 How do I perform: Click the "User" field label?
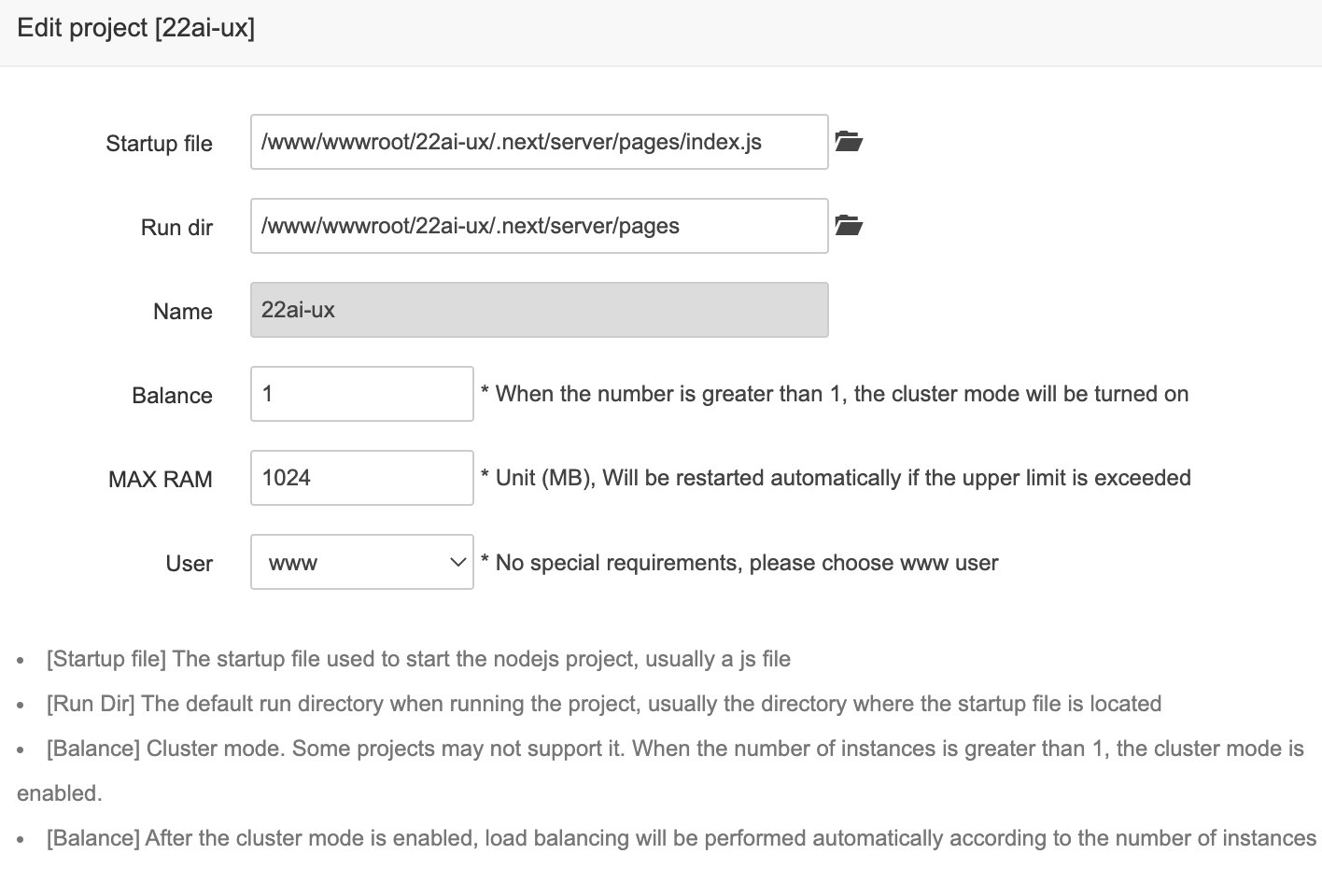[x=190, y=564]
